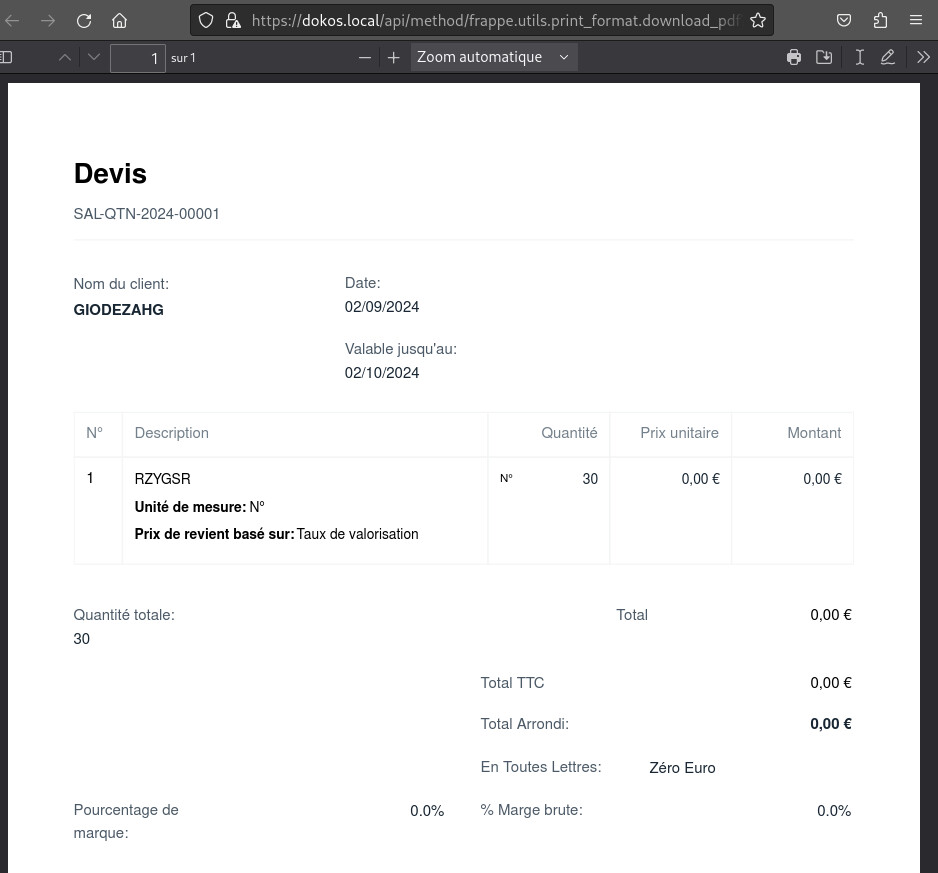Image resolution: width=938 pixels, height=873 pixels.
Task: Click the dokos.local URL address bar
Action: (x=495, y=21)
